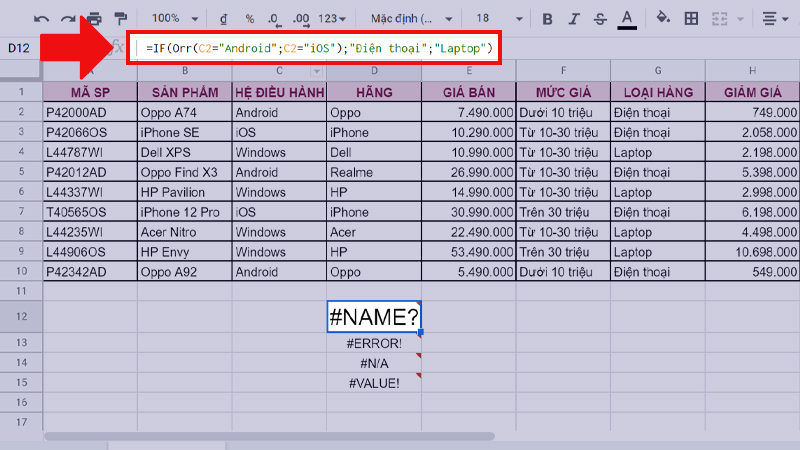
Task: Format the cell as percent
Action: point(249,19)
